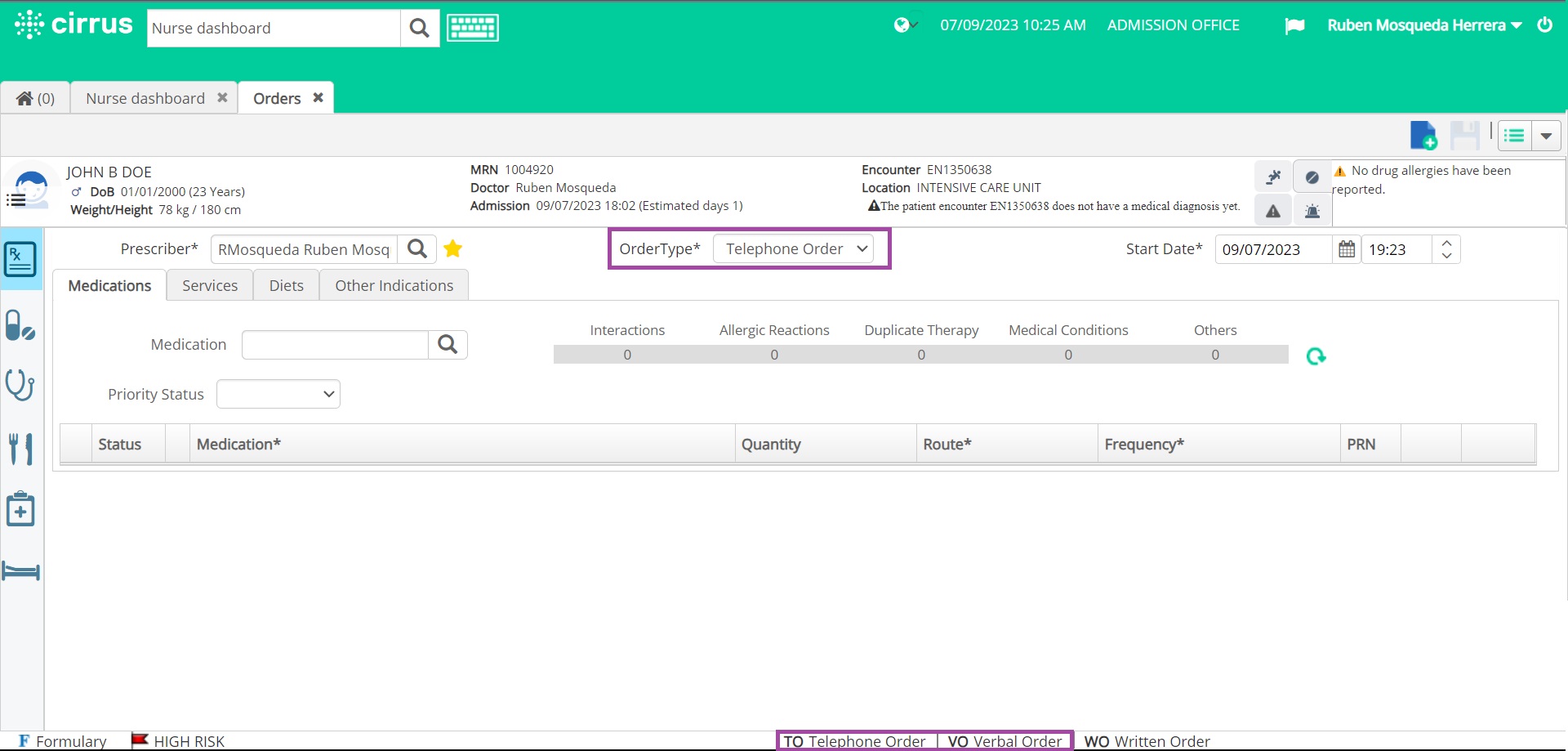The height and width of the screenshot is (751, 1568).
Task: Select the stethoscope services icon in sidebar
Action: coord(20,385)
